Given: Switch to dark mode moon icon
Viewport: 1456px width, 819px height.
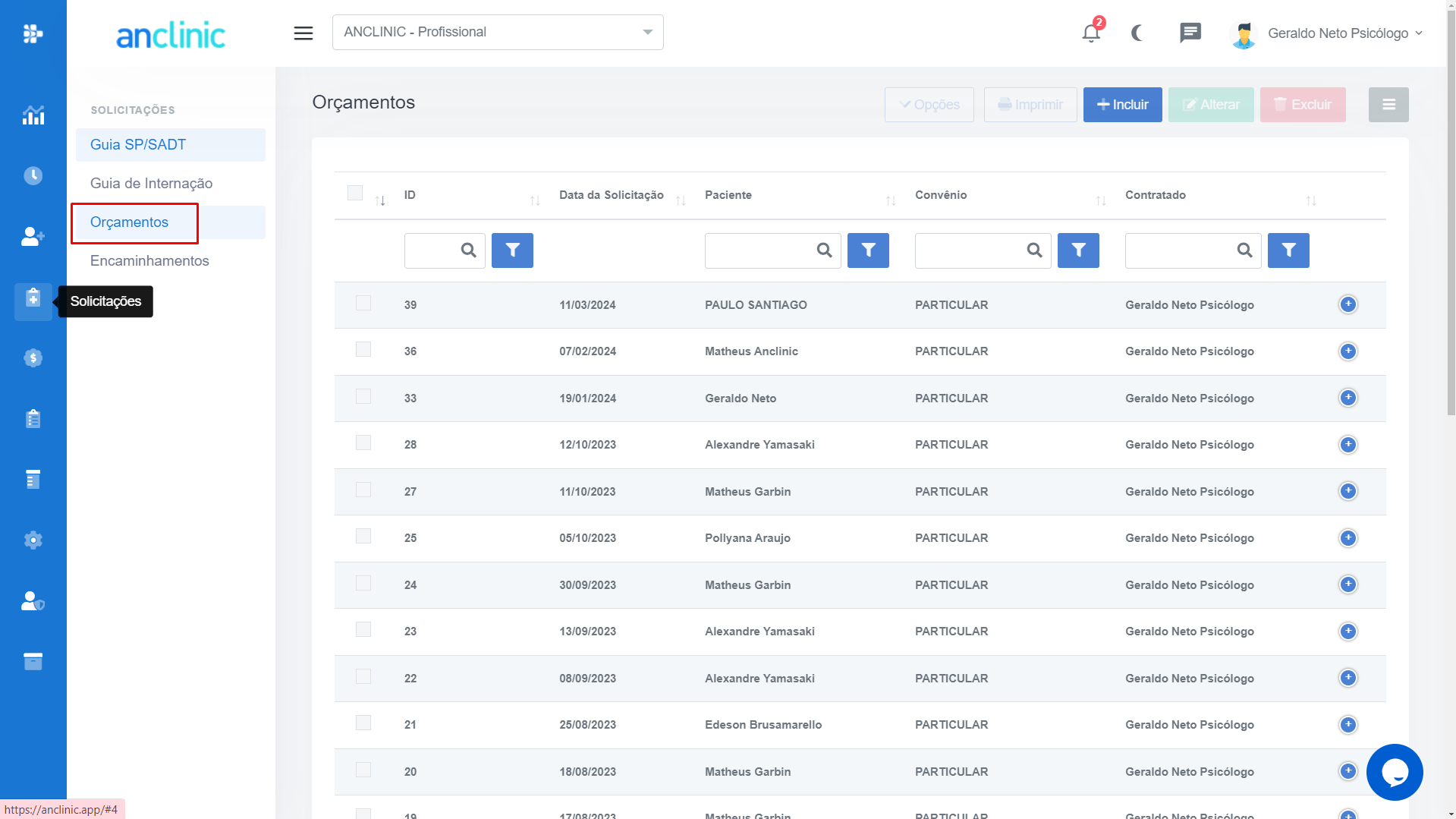Looking at the screenshot, I should pos(1137,33).
